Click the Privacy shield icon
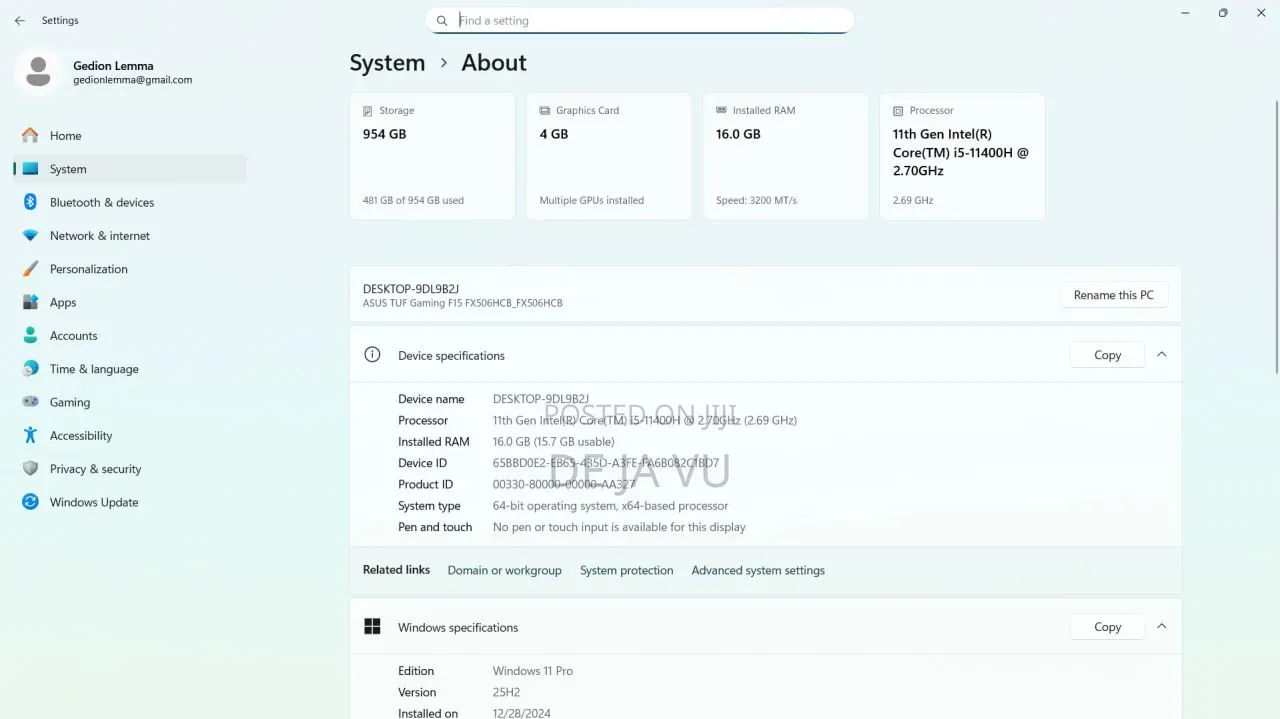Viewport: 1280px width, 719px height. click(30, 469)
